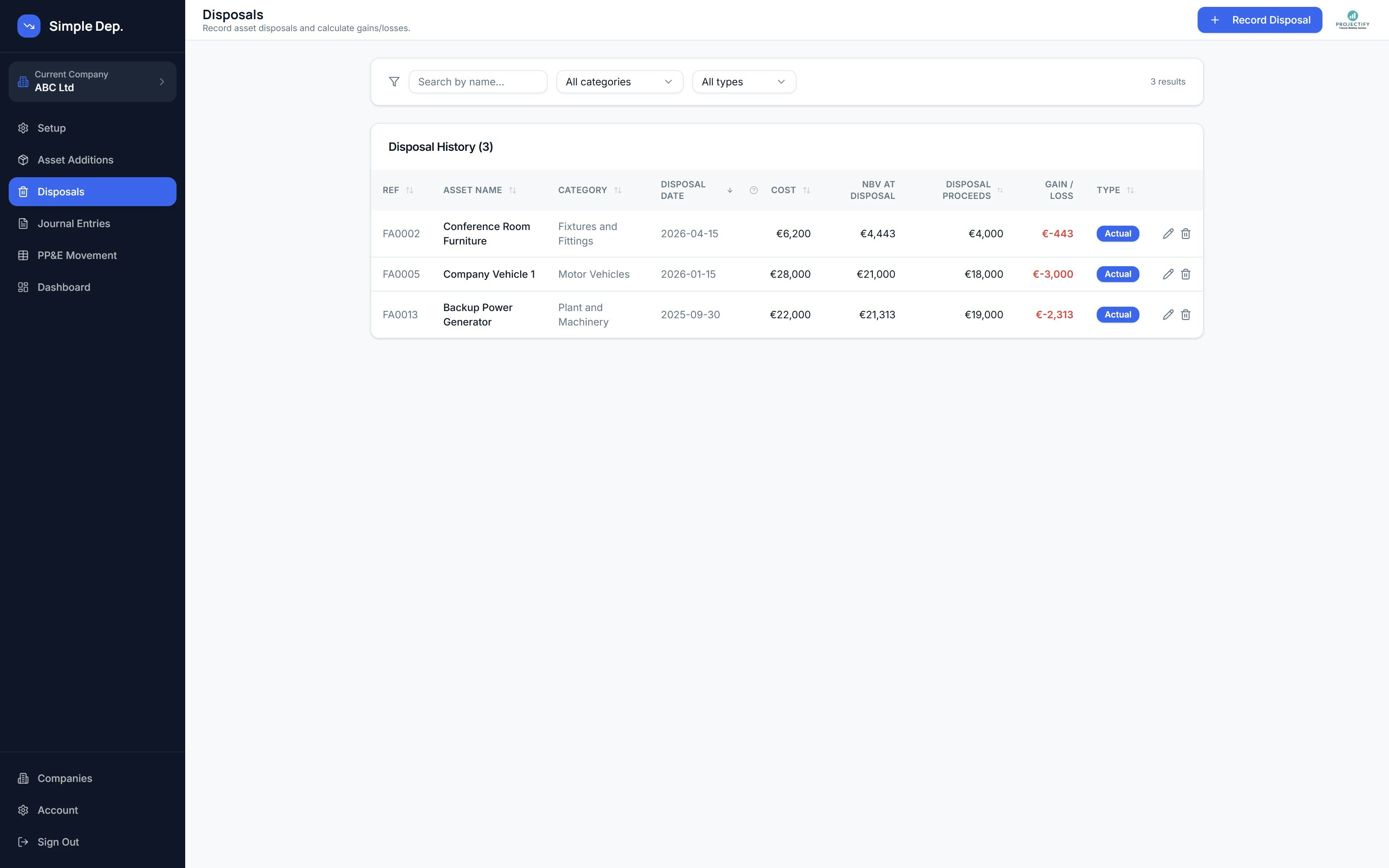1389x868 pixels.
Task: Click reference FA0013
Action: [x=400, y=315]
